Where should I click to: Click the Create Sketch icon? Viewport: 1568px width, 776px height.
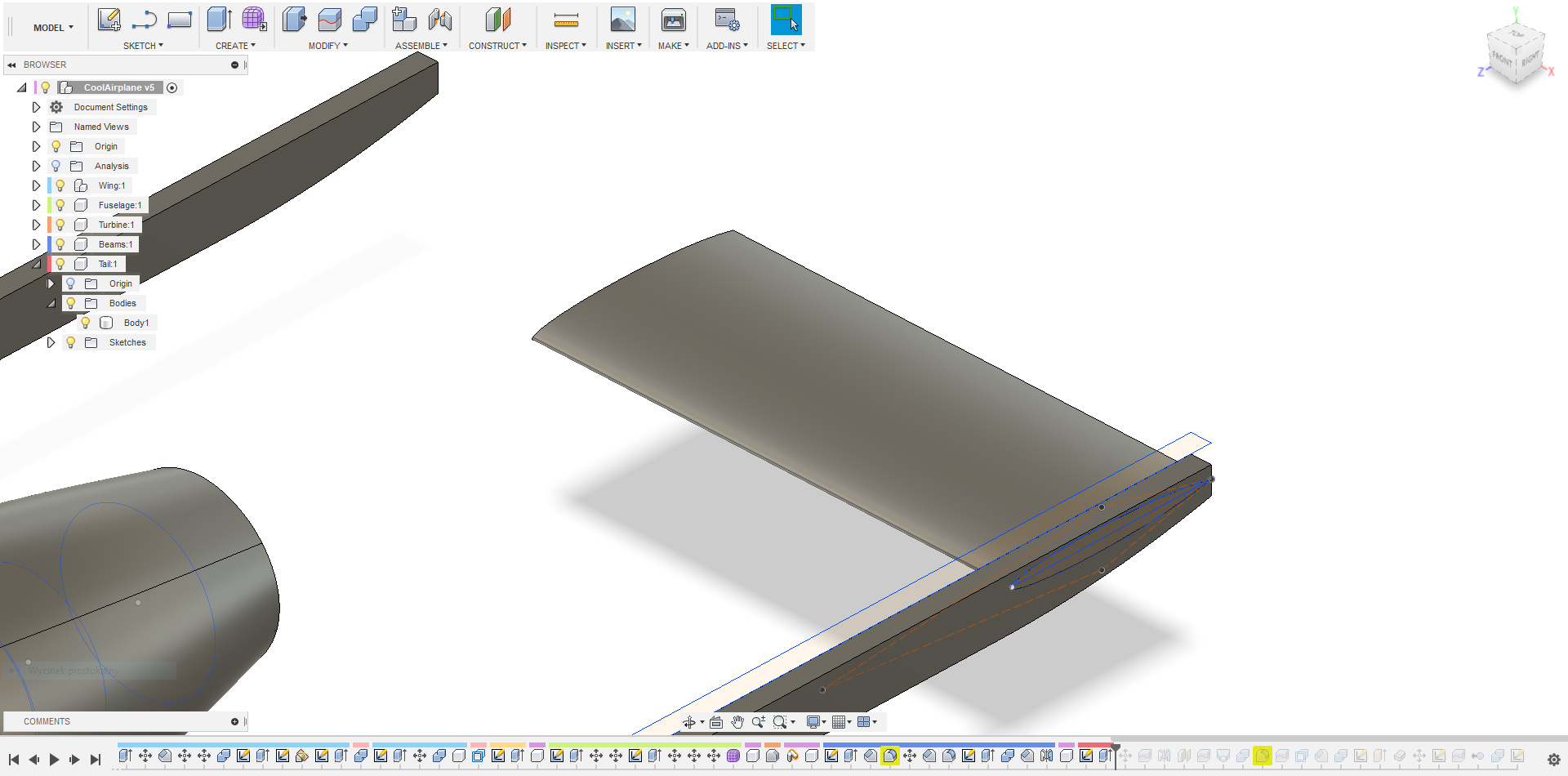[x=109, y=20]
